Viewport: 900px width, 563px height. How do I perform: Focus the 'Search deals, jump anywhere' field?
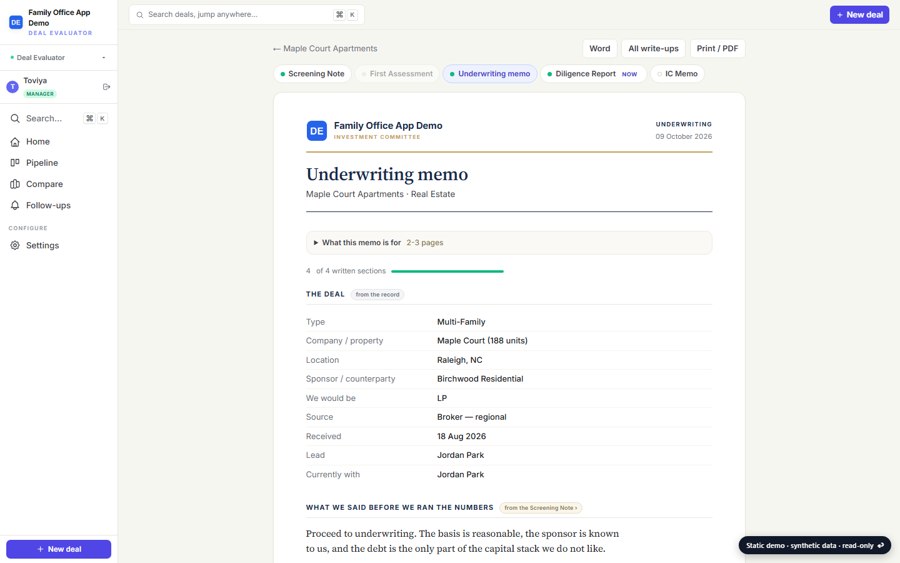point(247,15)
